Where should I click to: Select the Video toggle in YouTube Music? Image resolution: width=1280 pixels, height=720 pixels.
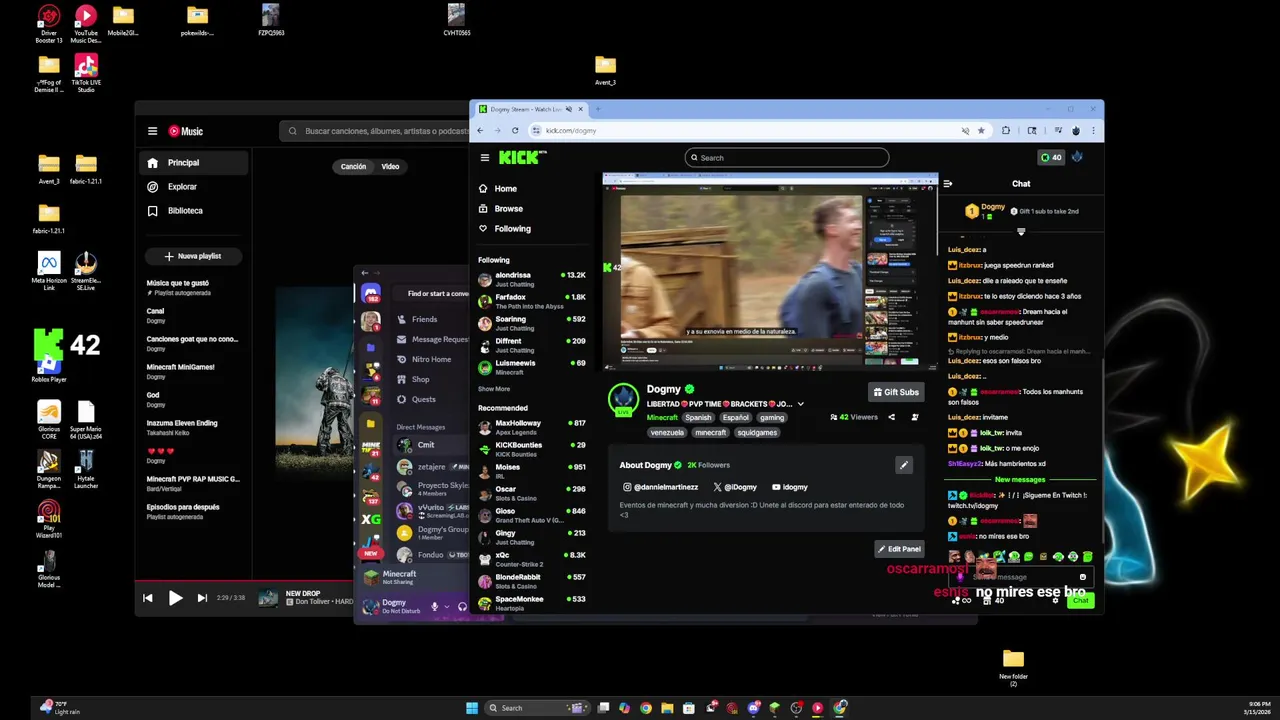[390, 166]
